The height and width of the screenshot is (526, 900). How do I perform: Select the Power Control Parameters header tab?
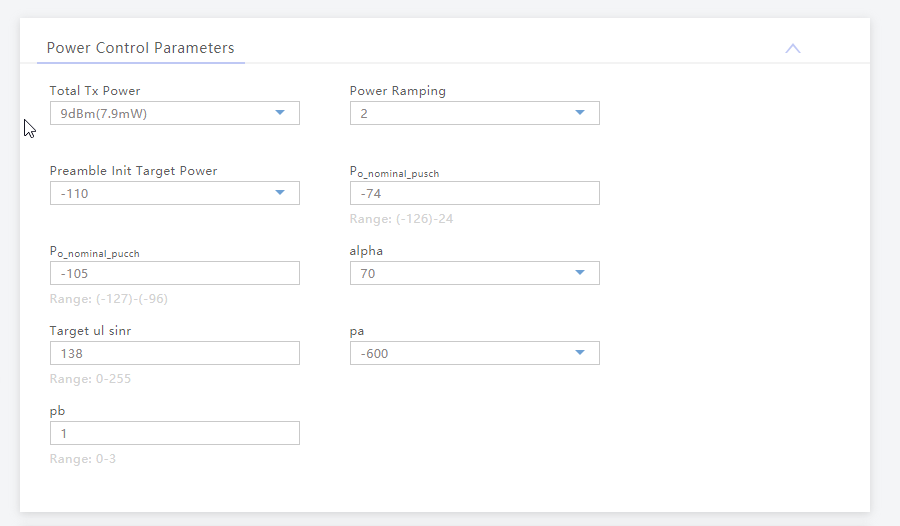(141, 48)
